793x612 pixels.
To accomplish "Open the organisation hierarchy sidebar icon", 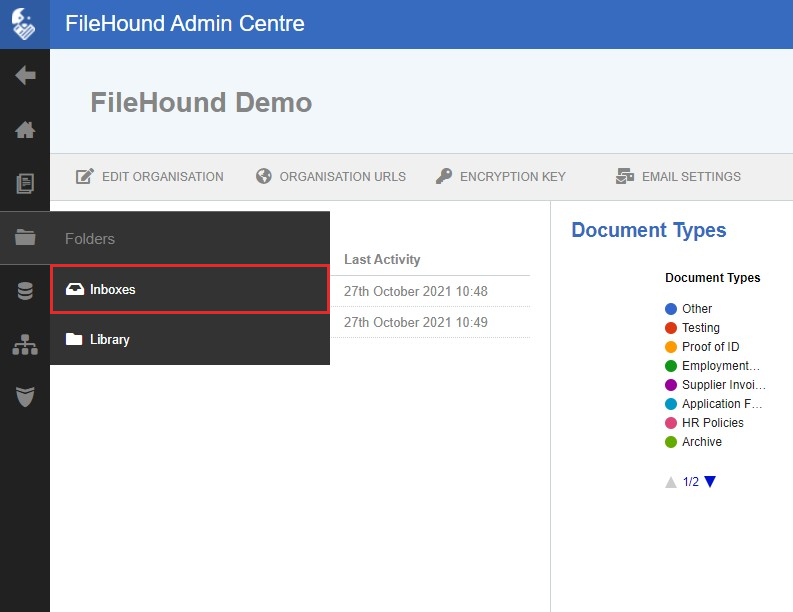I will pyautogui.click(x=25, y=344).
